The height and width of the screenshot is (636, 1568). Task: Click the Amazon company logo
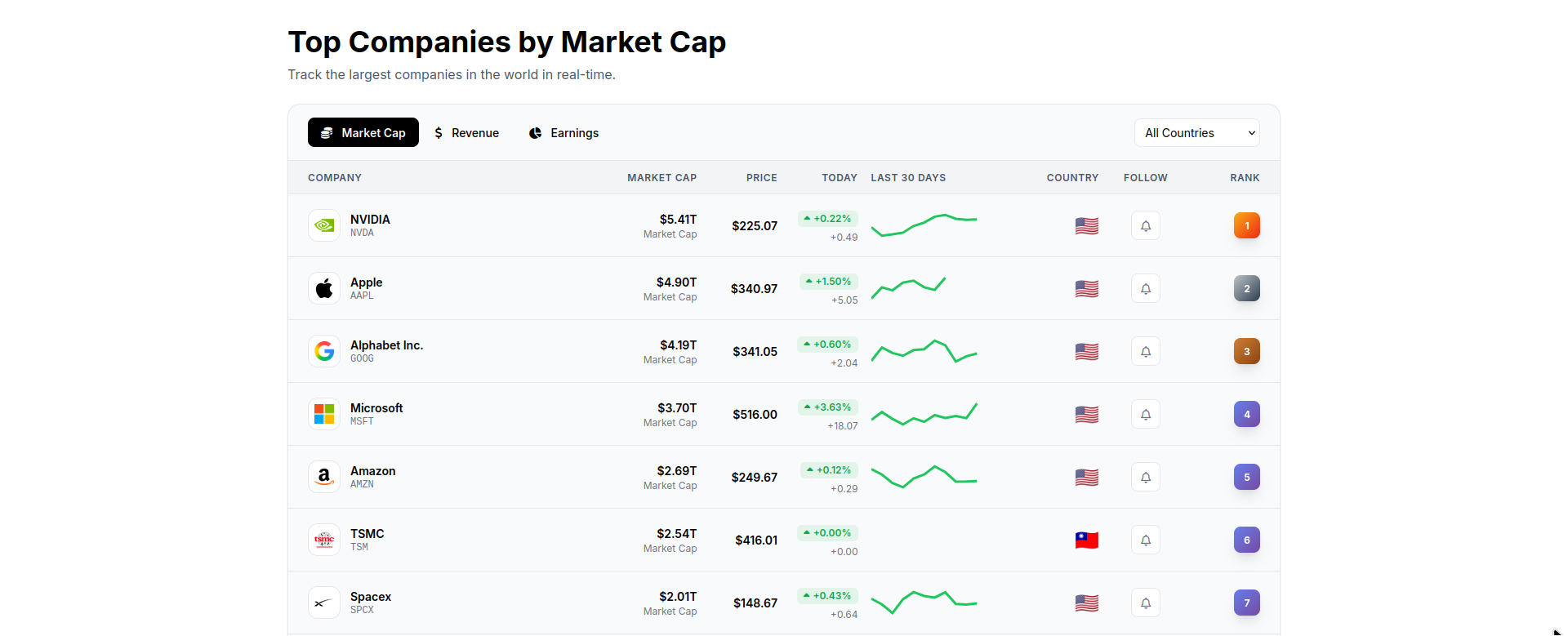pyautogui.click(x=324, y=477)
